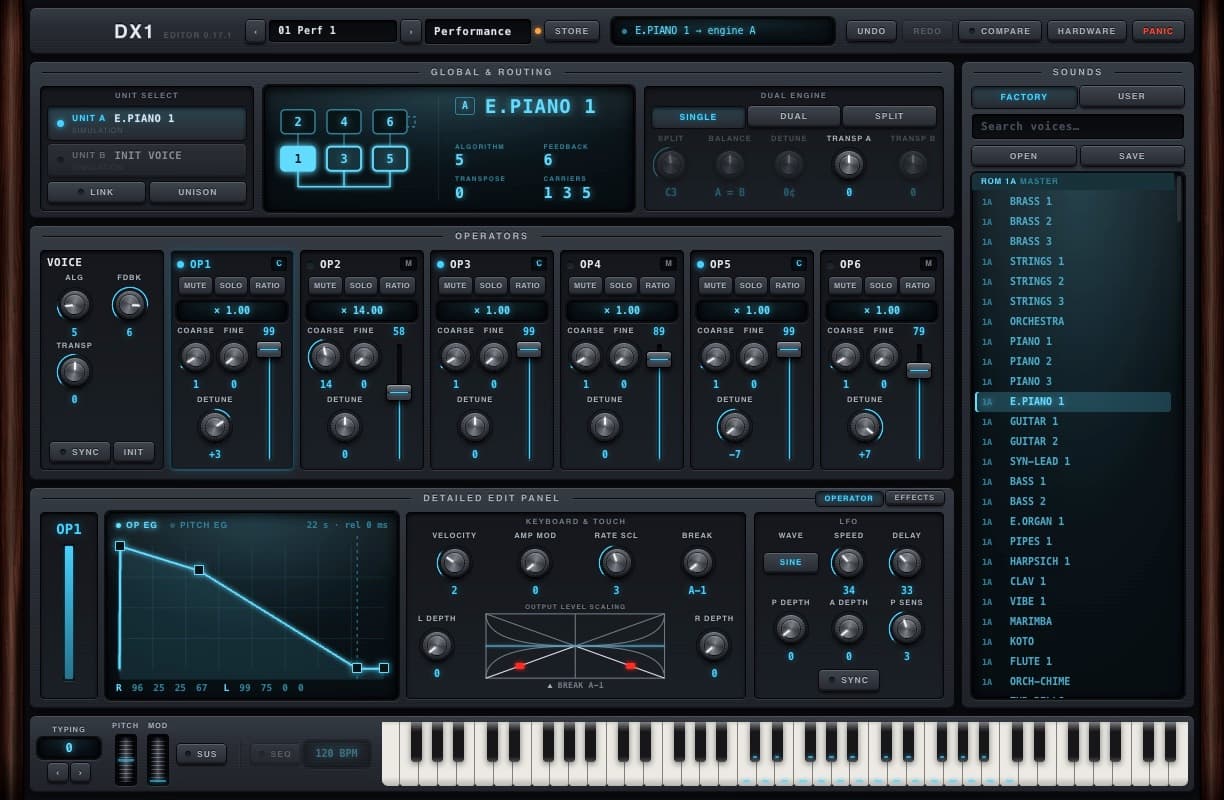This screenshot has width=1224, height=800.
Task: Change LFO wave from SINE
Action: (791, 562)
